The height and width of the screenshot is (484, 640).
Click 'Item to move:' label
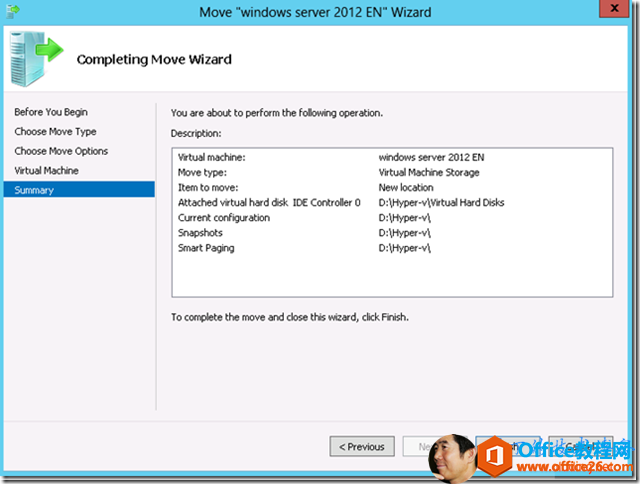tap(208, 188)
